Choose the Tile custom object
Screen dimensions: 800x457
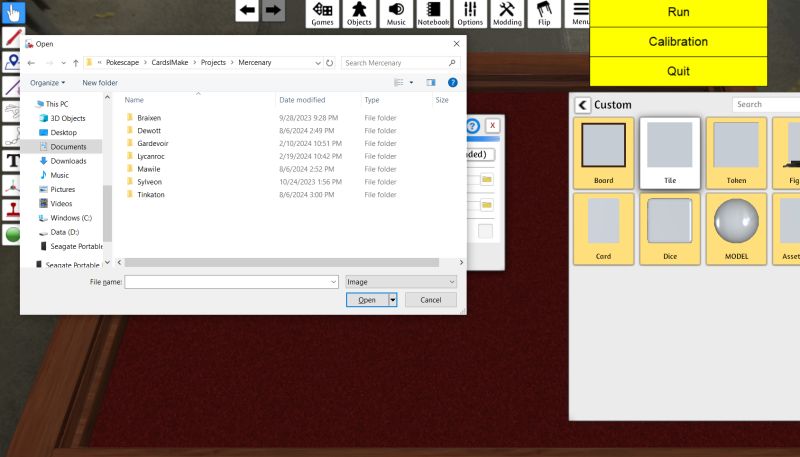[670, 153]
